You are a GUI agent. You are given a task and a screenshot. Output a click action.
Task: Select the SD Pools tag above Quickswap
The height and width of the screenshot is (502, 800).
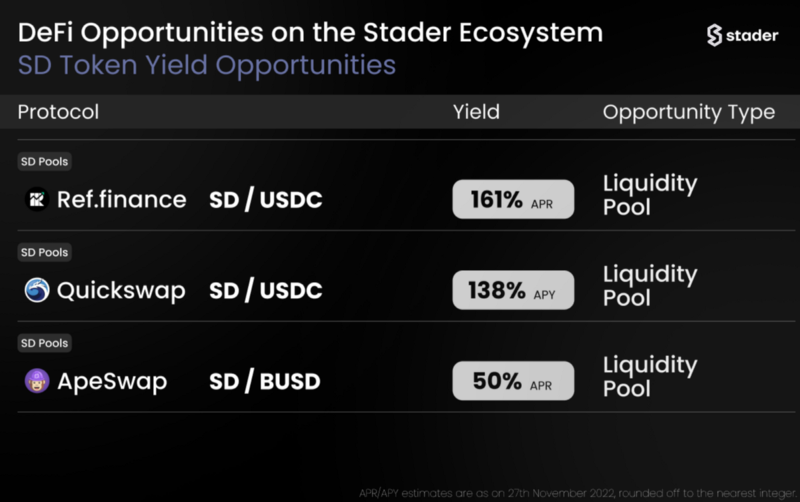(44, 252)
